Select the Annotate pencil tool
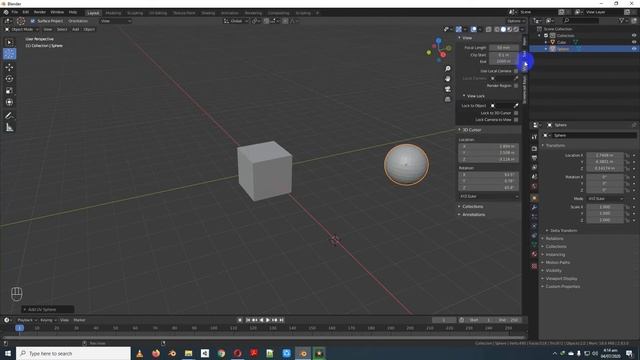The width and height of the screenshot is (640, 360). click(x=9, y=116)
